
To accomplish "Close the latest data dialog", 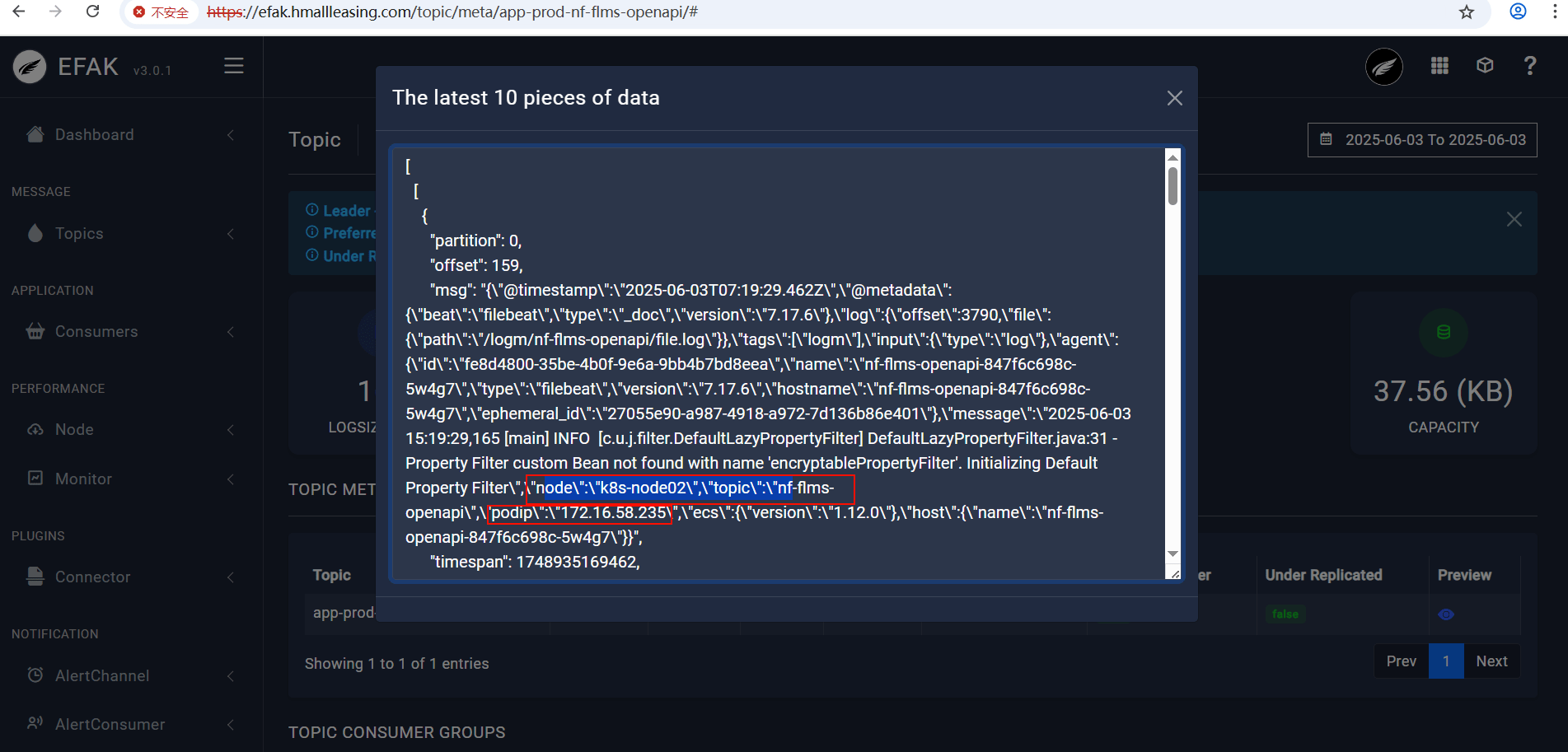I will [x=1175, y=98].
